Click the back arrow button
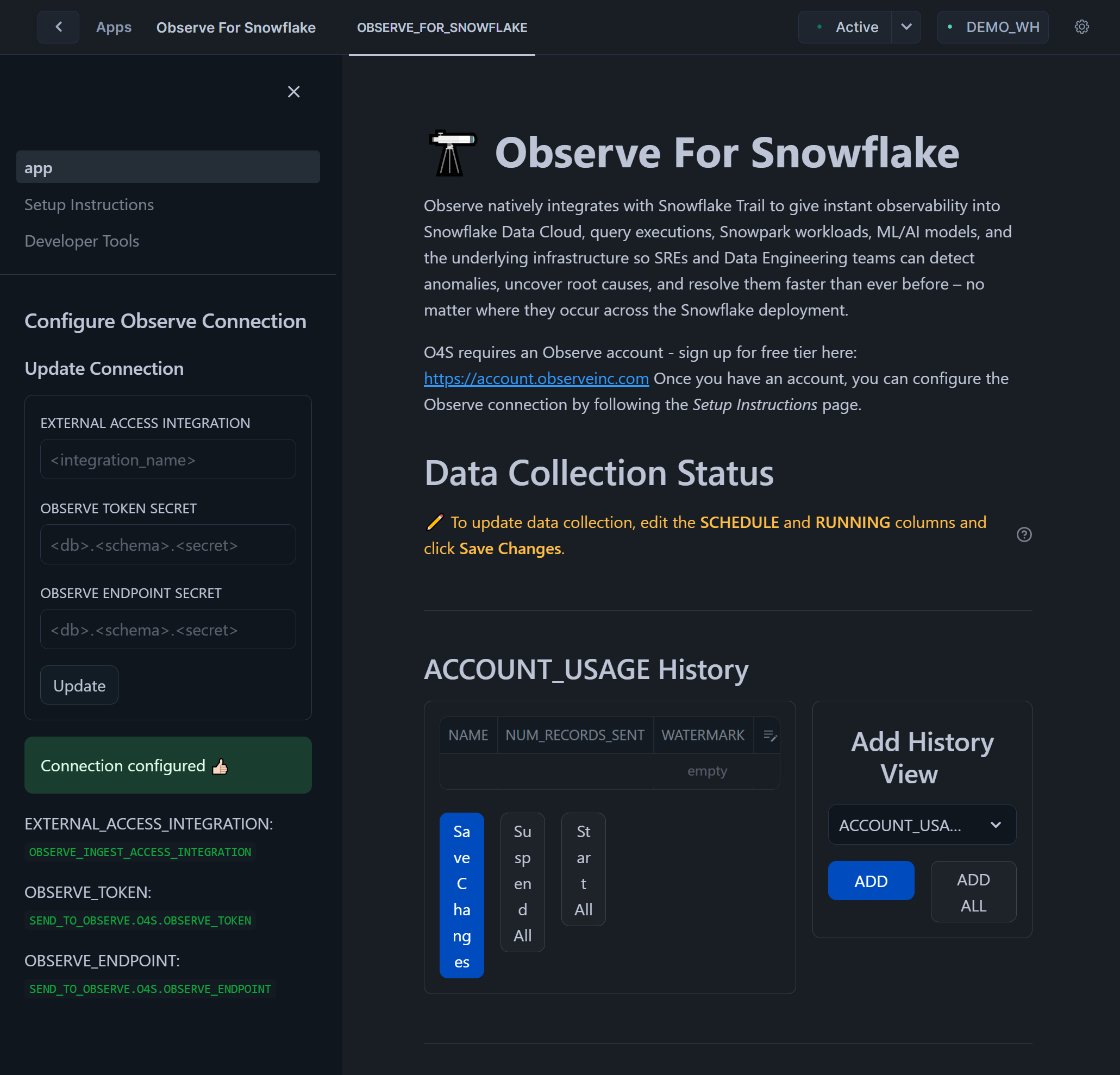1120x1075 pixels. click(x=58, y=27)
